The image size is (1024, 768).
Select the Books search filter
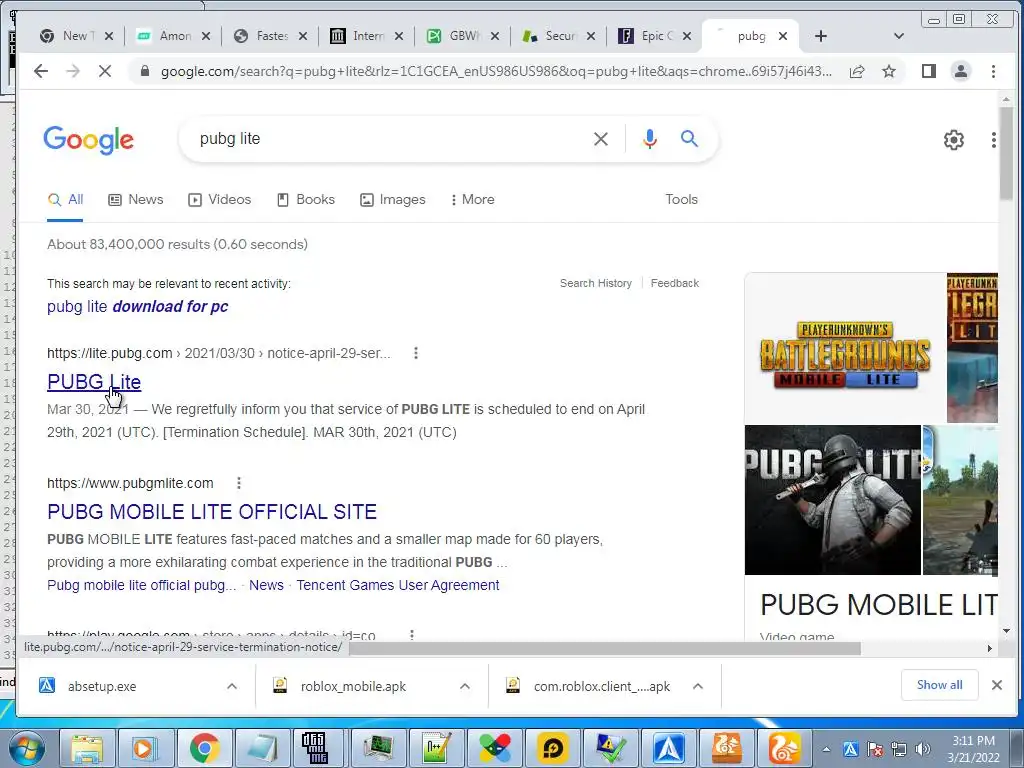306,200
